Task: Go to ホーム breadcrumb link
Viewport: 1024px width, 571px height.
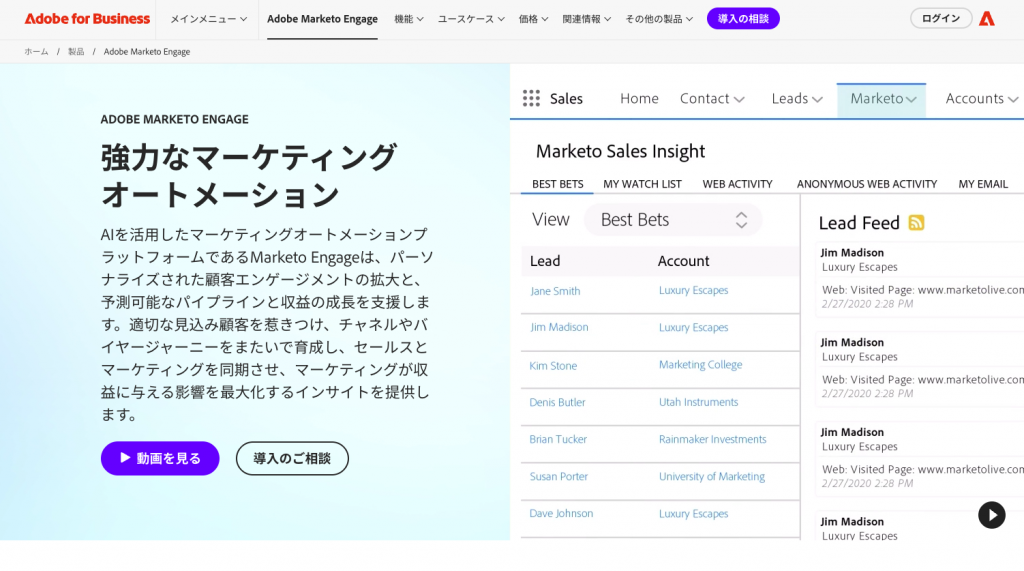Action: 36,51
